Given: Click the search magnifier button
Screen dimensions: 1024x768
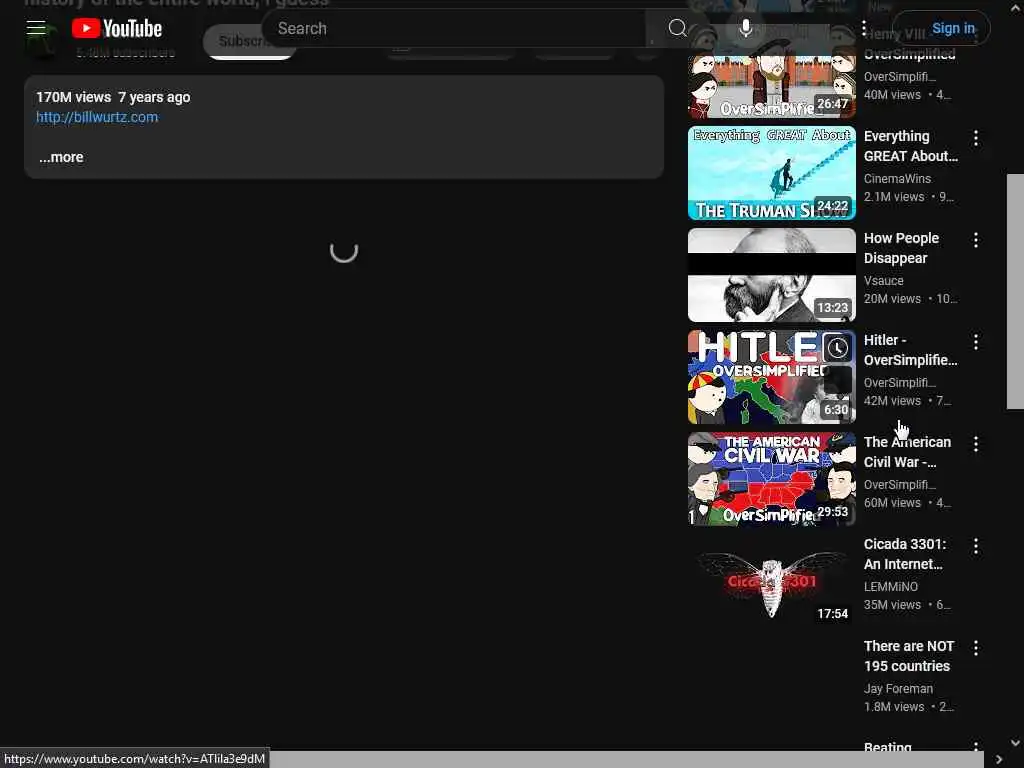Looking at the screenshot, I should tap(678, 28).
